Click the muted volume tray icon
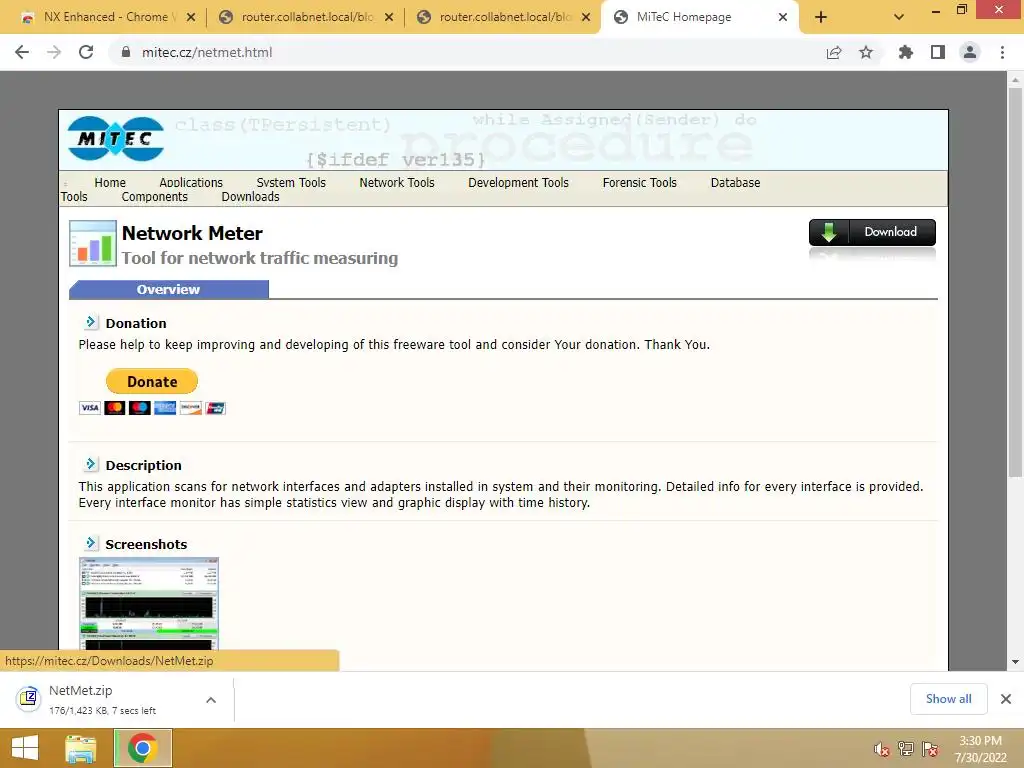The image size is (1024, 768). (x=882, y=749)
